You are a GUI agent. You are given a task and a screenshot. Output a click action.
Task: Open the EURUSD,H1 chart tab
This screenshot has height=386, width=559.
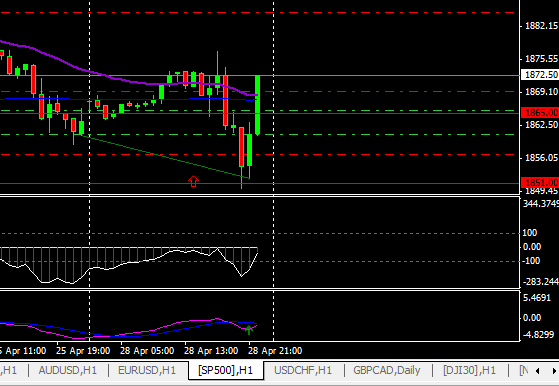(x=147, y=370)
